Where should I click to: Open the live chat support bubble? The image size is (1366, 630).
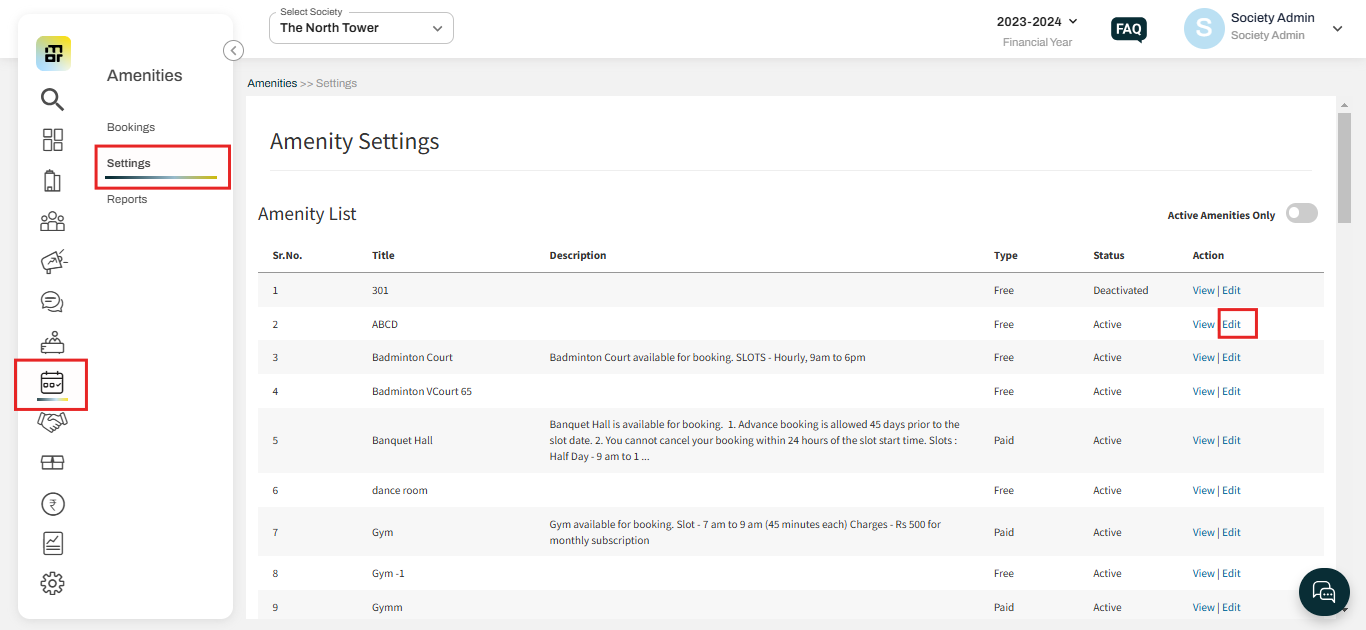click(1324, 592)
